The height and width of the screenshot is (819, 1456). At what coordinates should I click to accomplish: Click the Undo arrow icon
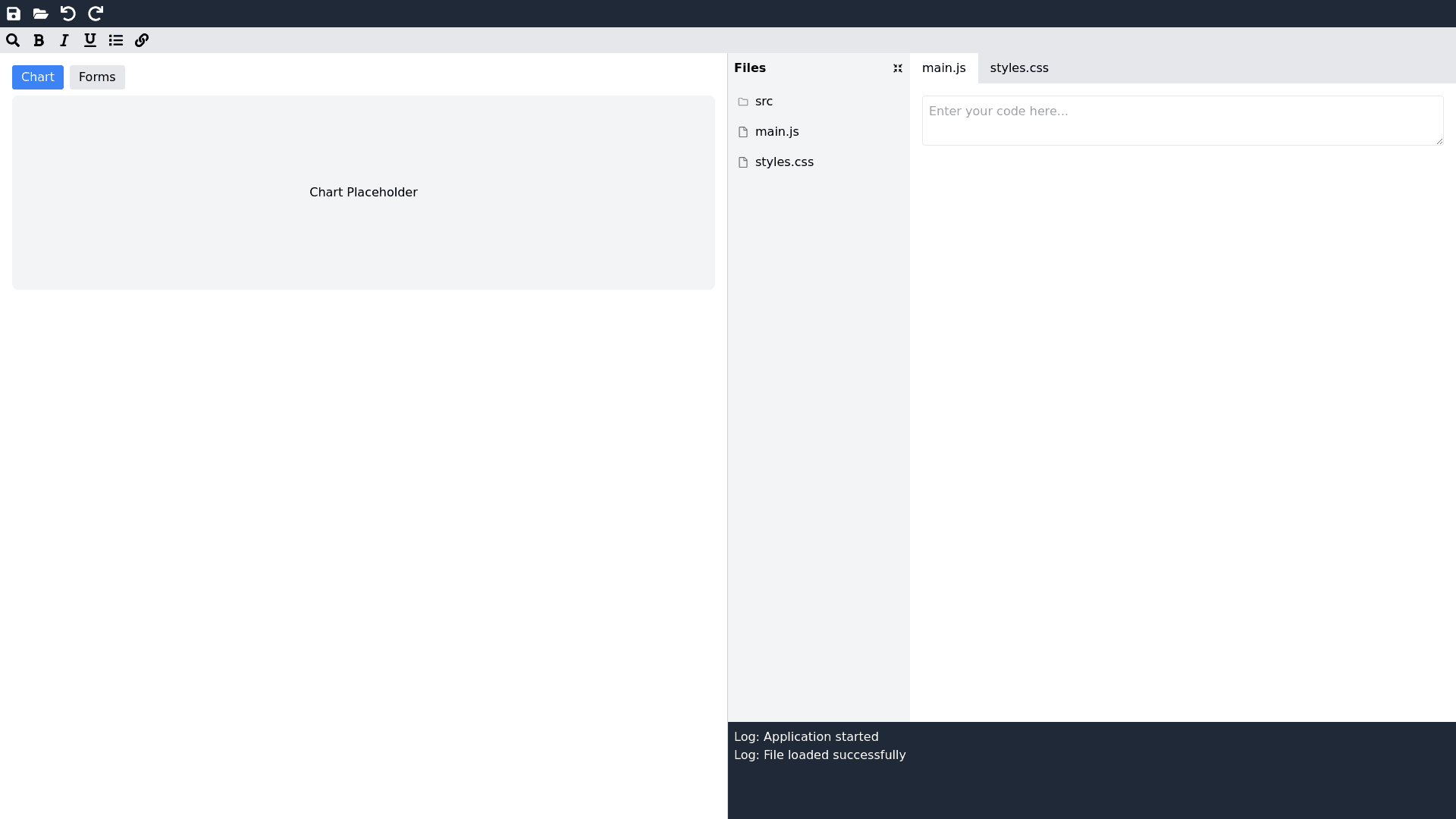68,14
